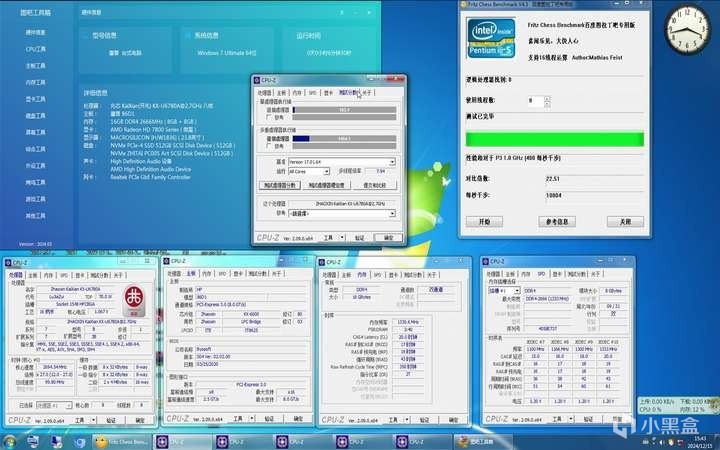Click green progress bar in Fritz Chess window
720x450 pixels.
(x=555, y=139)
